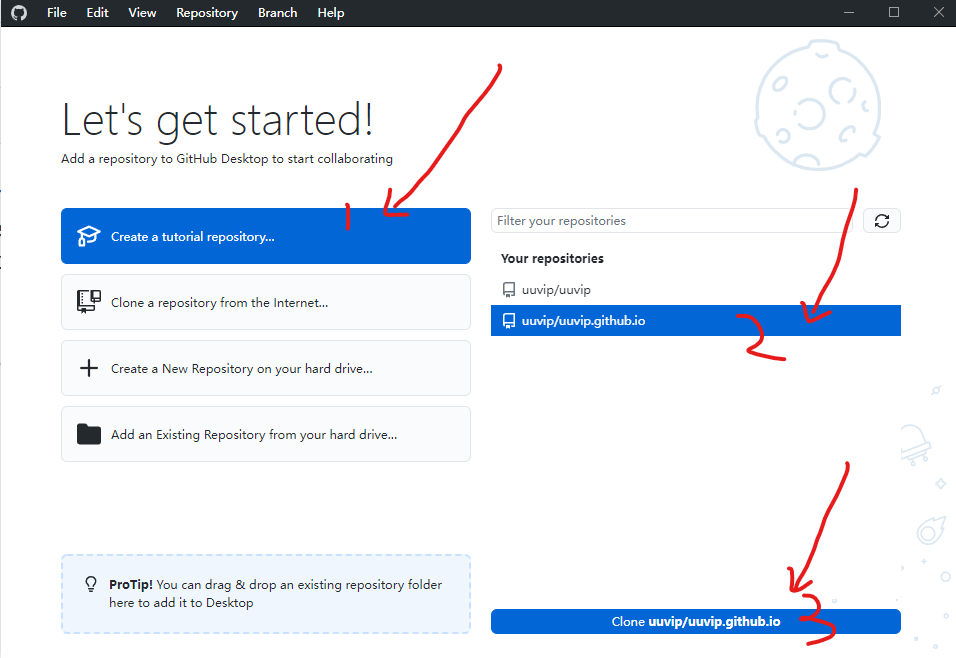956x658 pixels.
Task: Click the repo icon beside uuvip/uuvip.github.io
Action: tap(508, 321)
